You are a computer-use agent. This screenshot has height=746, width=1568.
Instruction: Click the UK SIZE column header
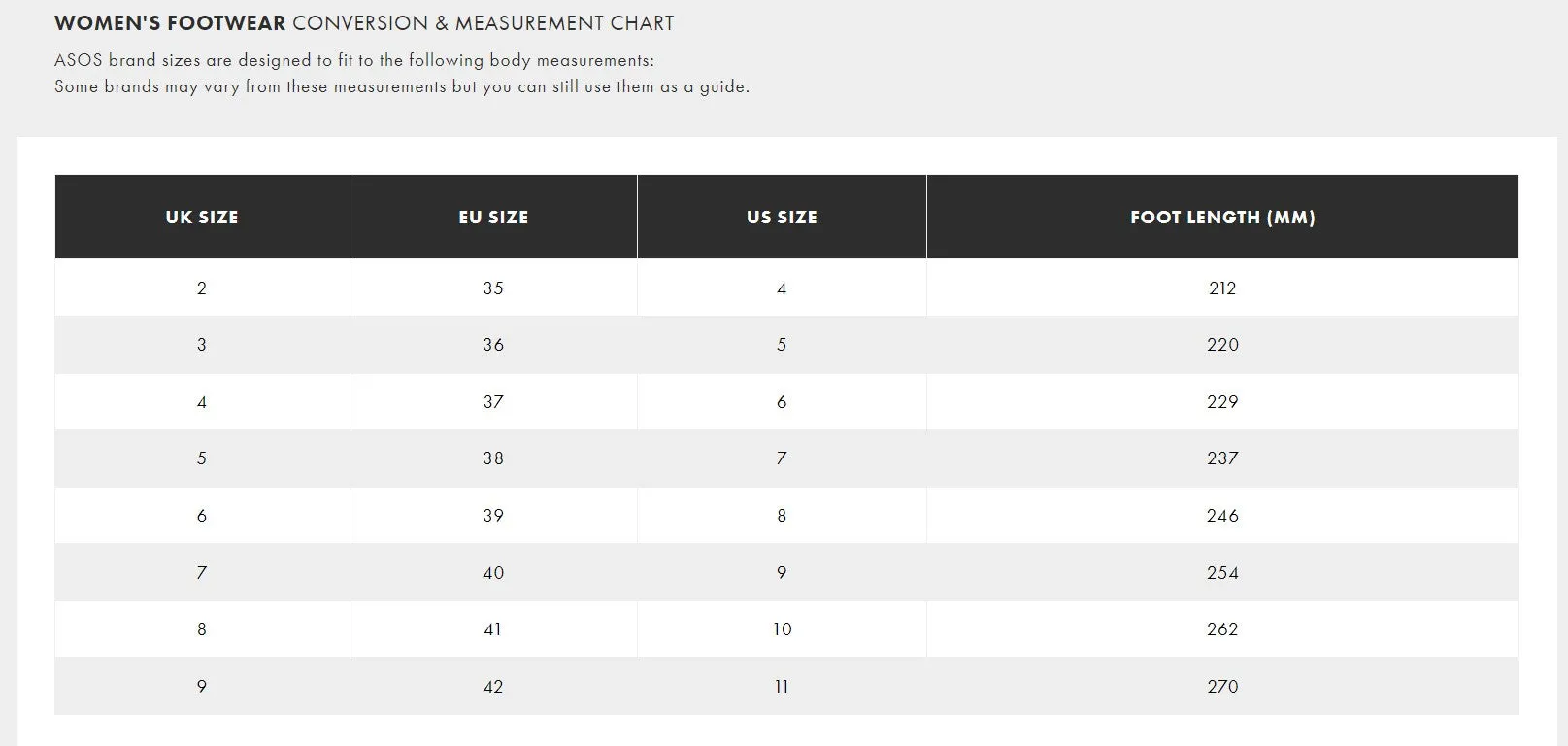click(202, 217)
